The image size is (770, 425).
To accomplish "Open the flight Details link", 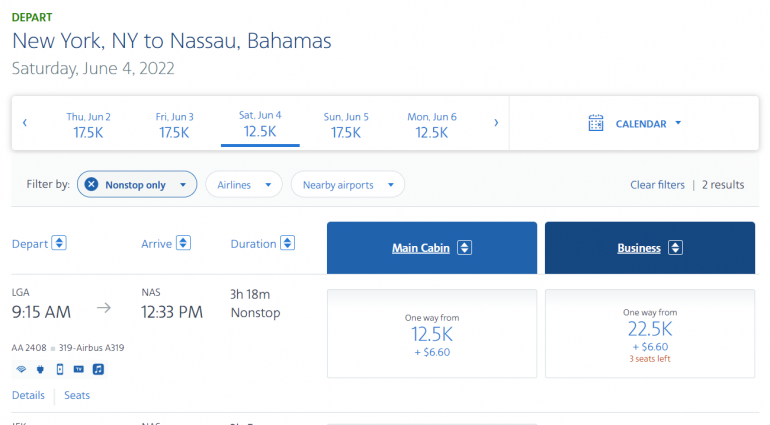I will tap(28, 395).
